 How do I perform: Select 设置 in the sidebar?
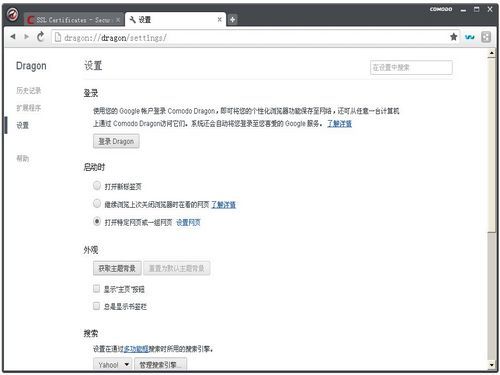(23, 125)
